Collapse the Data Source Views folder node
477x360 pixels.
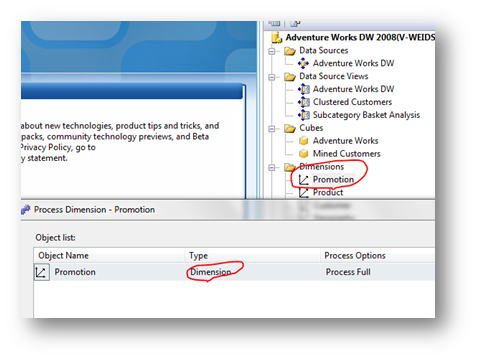click(x=272, y=77)
